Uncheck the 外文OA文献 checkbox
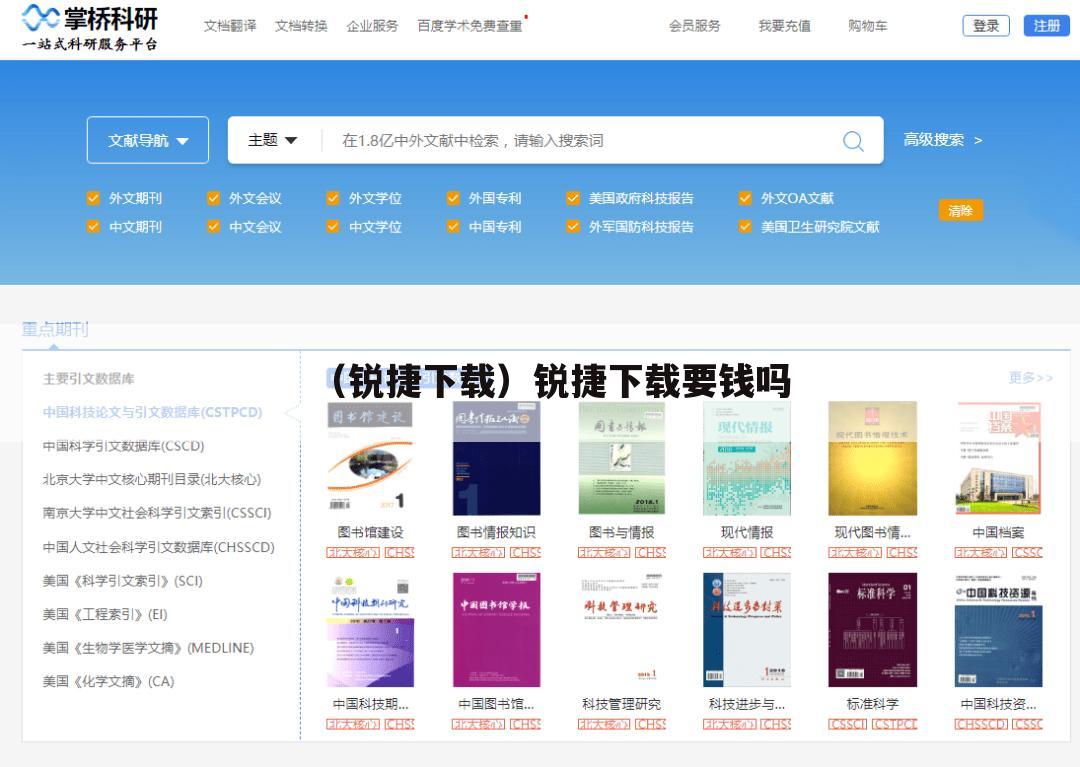1080x767 pixels. pos(745,198)
